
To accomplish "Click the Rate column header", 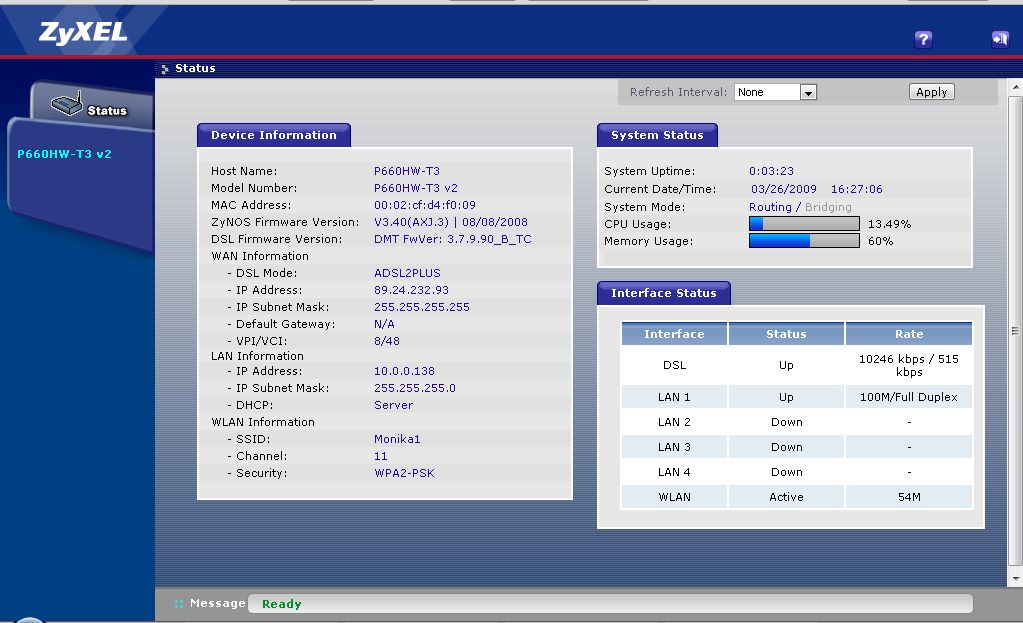I will coord(909,333).
